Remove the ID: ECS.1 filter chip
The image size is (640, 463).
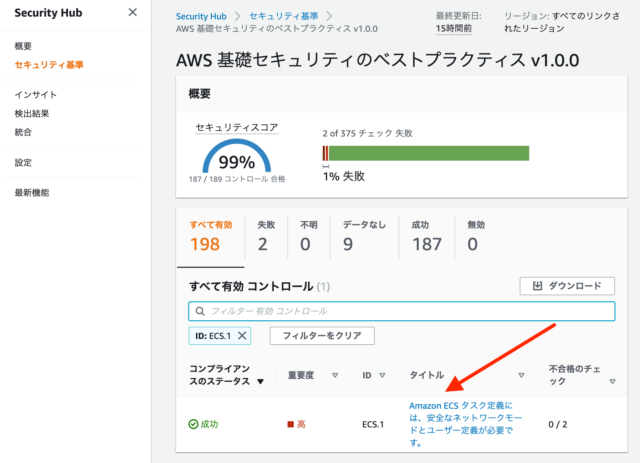coord(242,336)
